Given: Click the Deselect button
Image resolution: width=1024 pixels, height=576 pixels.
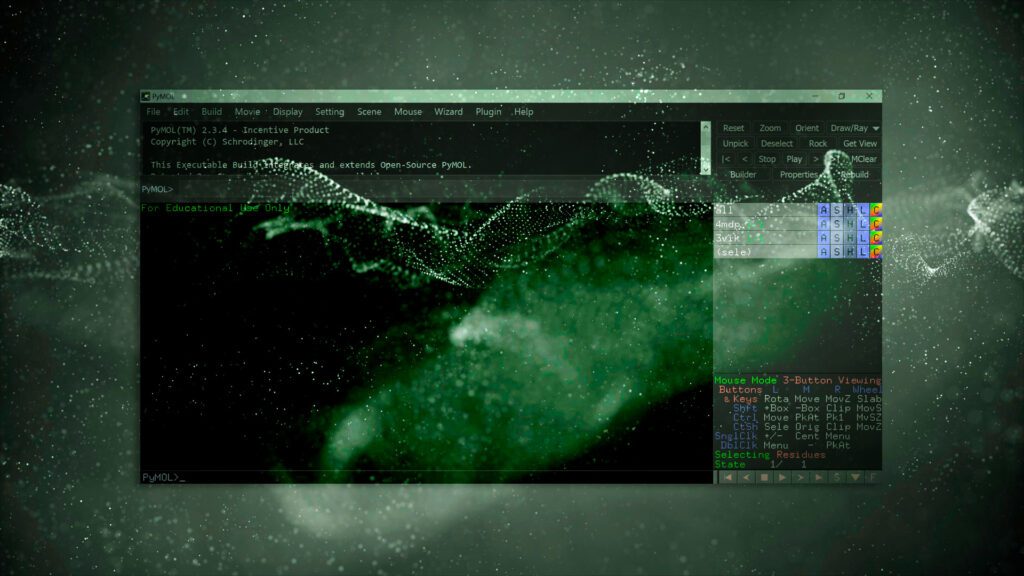Looking at the screenshot, I should click(776, 144).
